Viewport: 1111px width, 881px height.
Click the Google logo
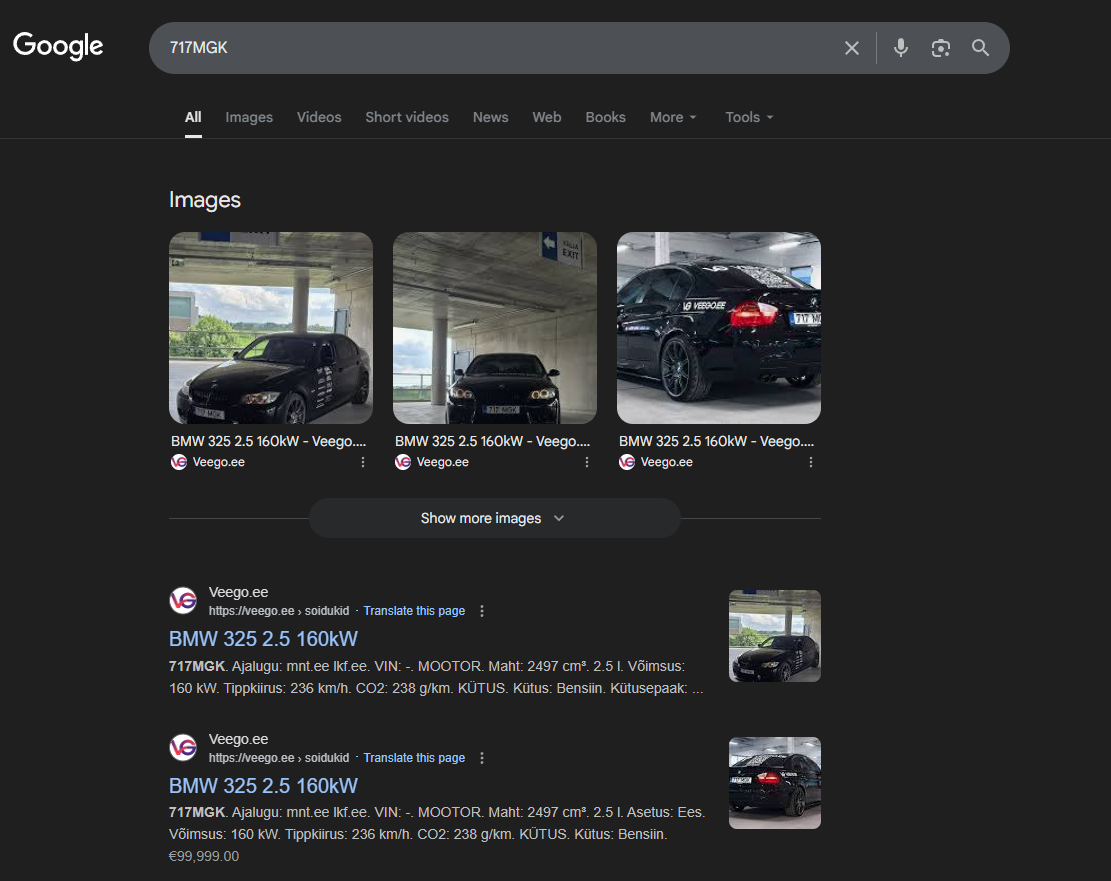(x=58, y=46)
